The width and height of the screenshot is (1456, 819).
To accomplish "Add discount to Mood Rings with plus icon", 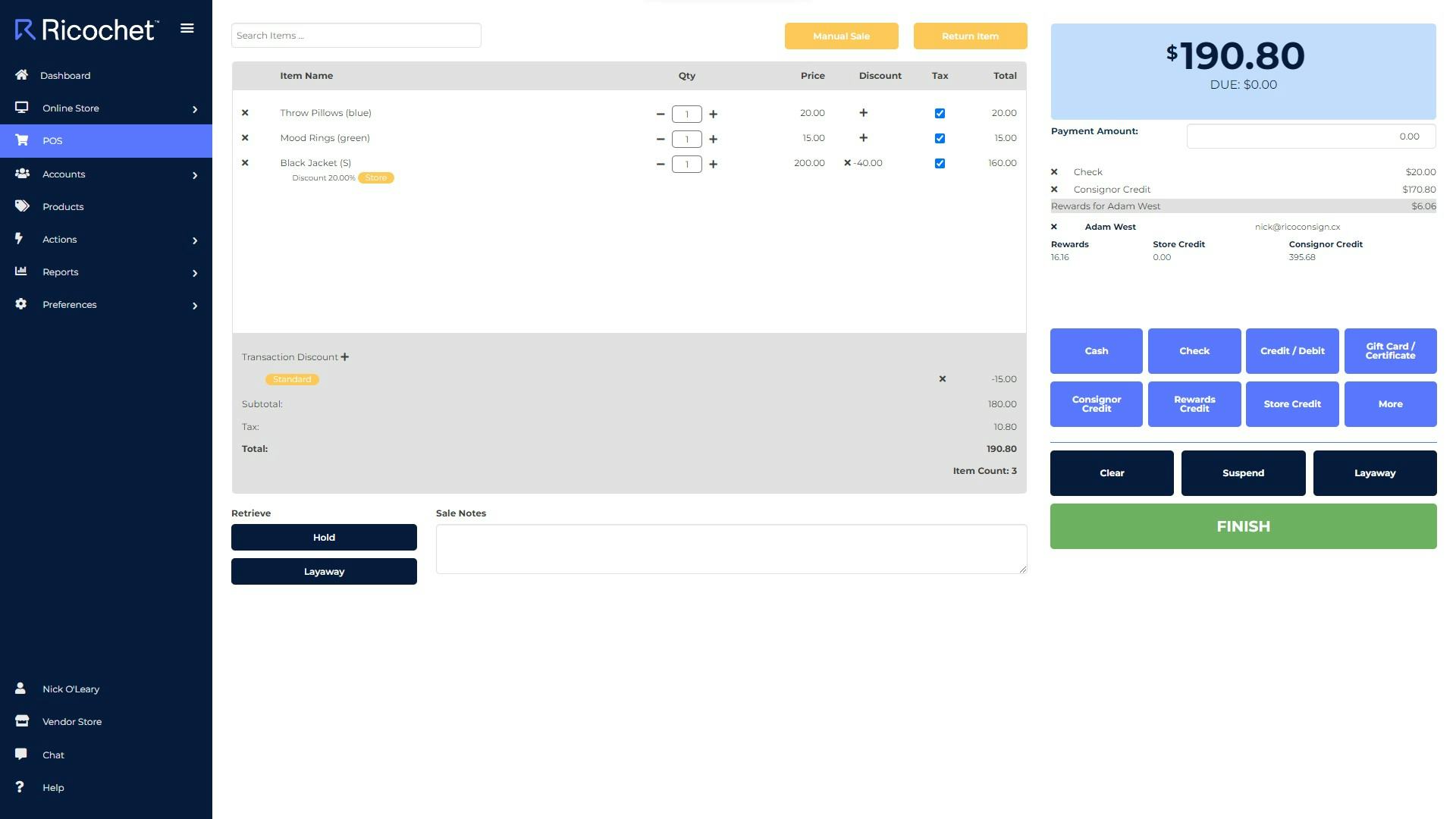I will [863, 138].
